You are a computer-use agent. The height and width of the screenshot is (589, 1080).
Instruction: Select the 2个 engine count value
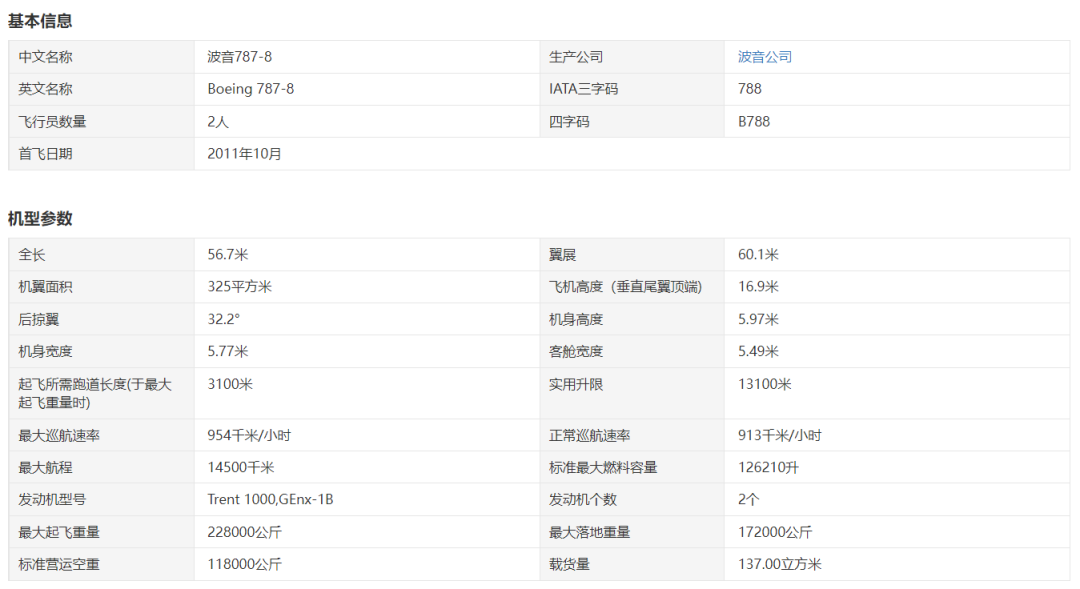click(x=748, y=499)
